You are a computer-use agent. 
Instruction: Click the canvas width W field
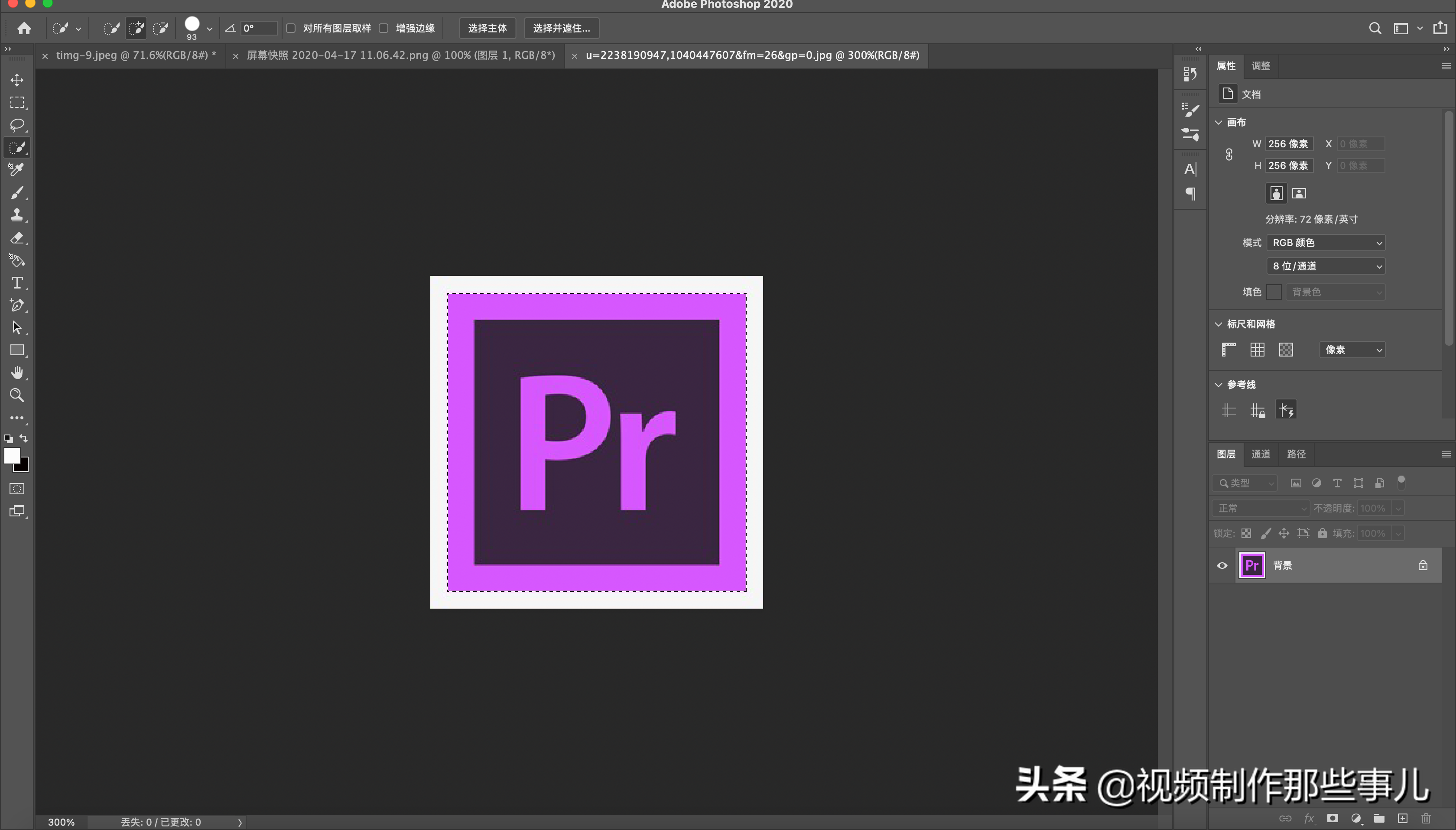pos(1289,144)
